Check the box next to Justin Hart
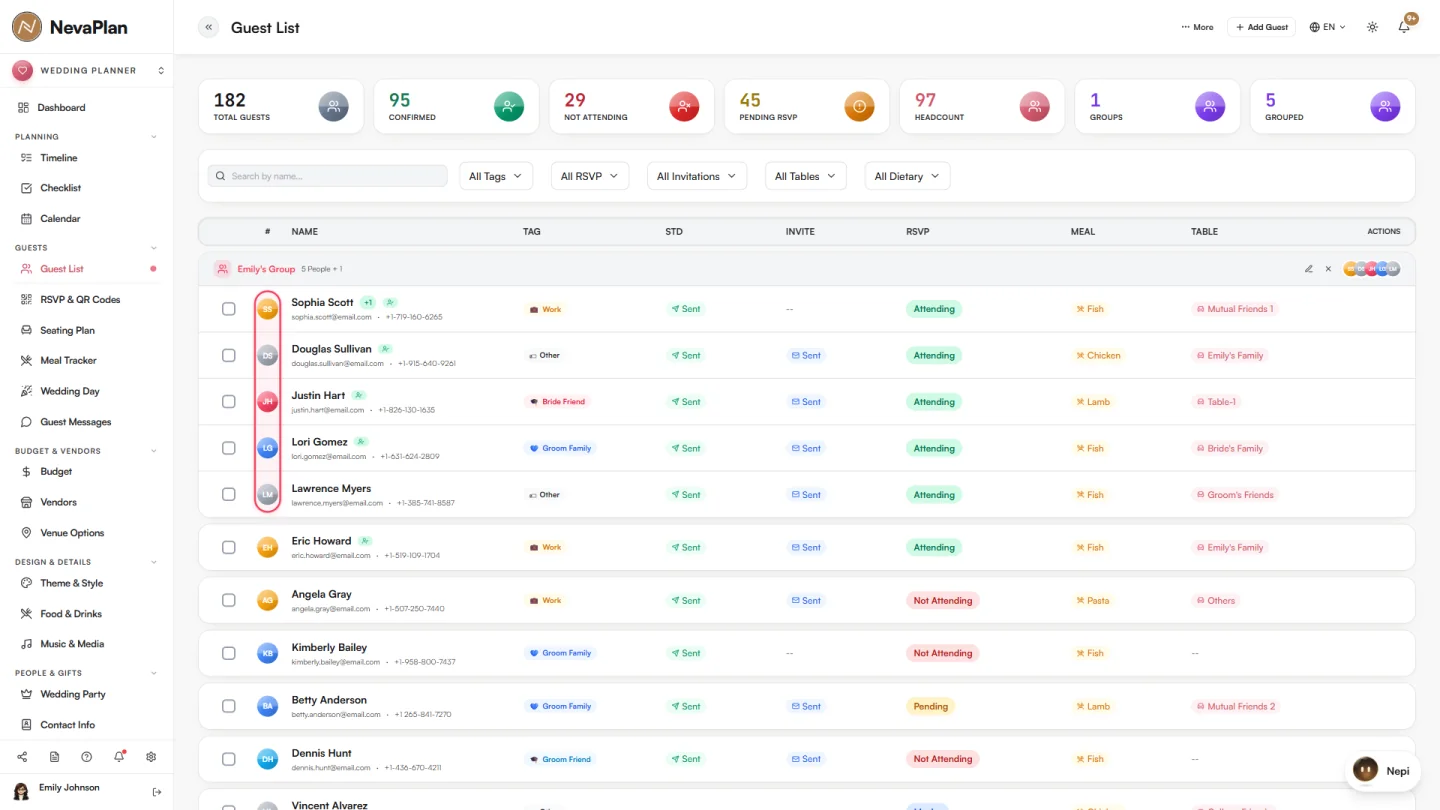 tap(229, 402)
